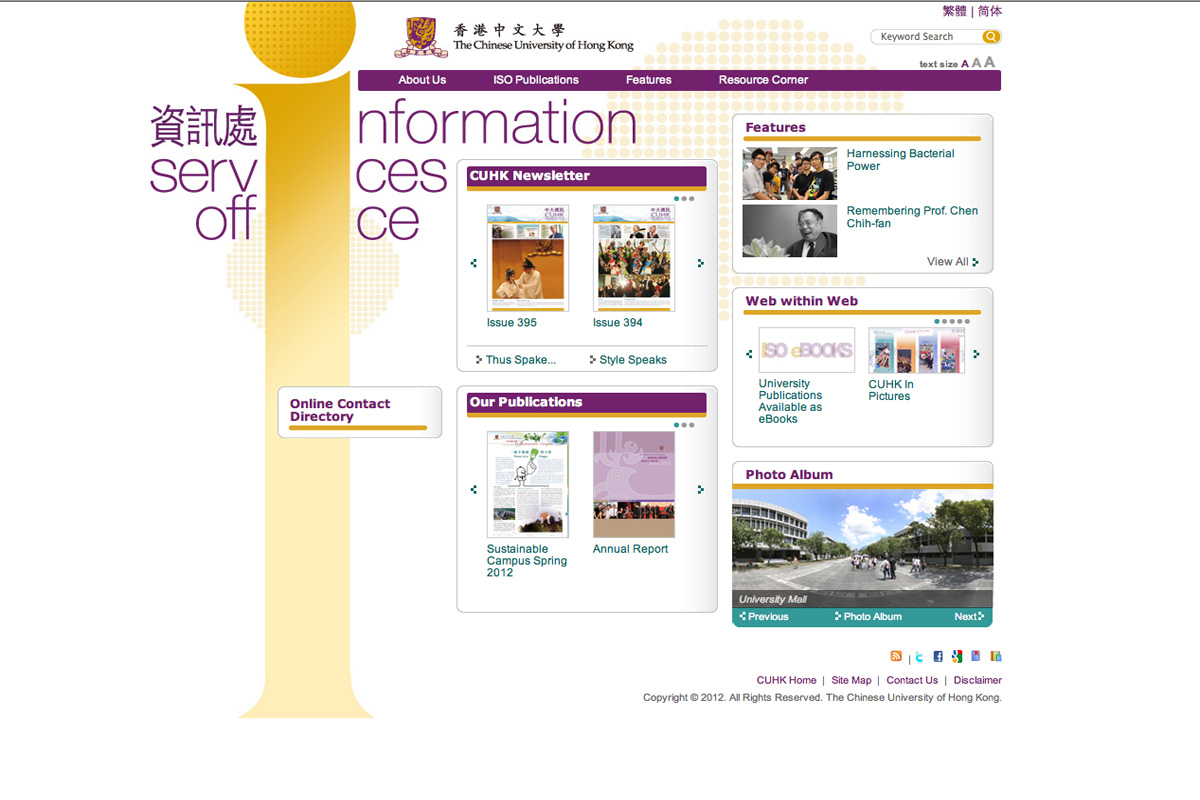Click the magnifier search button
This screenshot has width=1200, height=800.
point(990,37)
